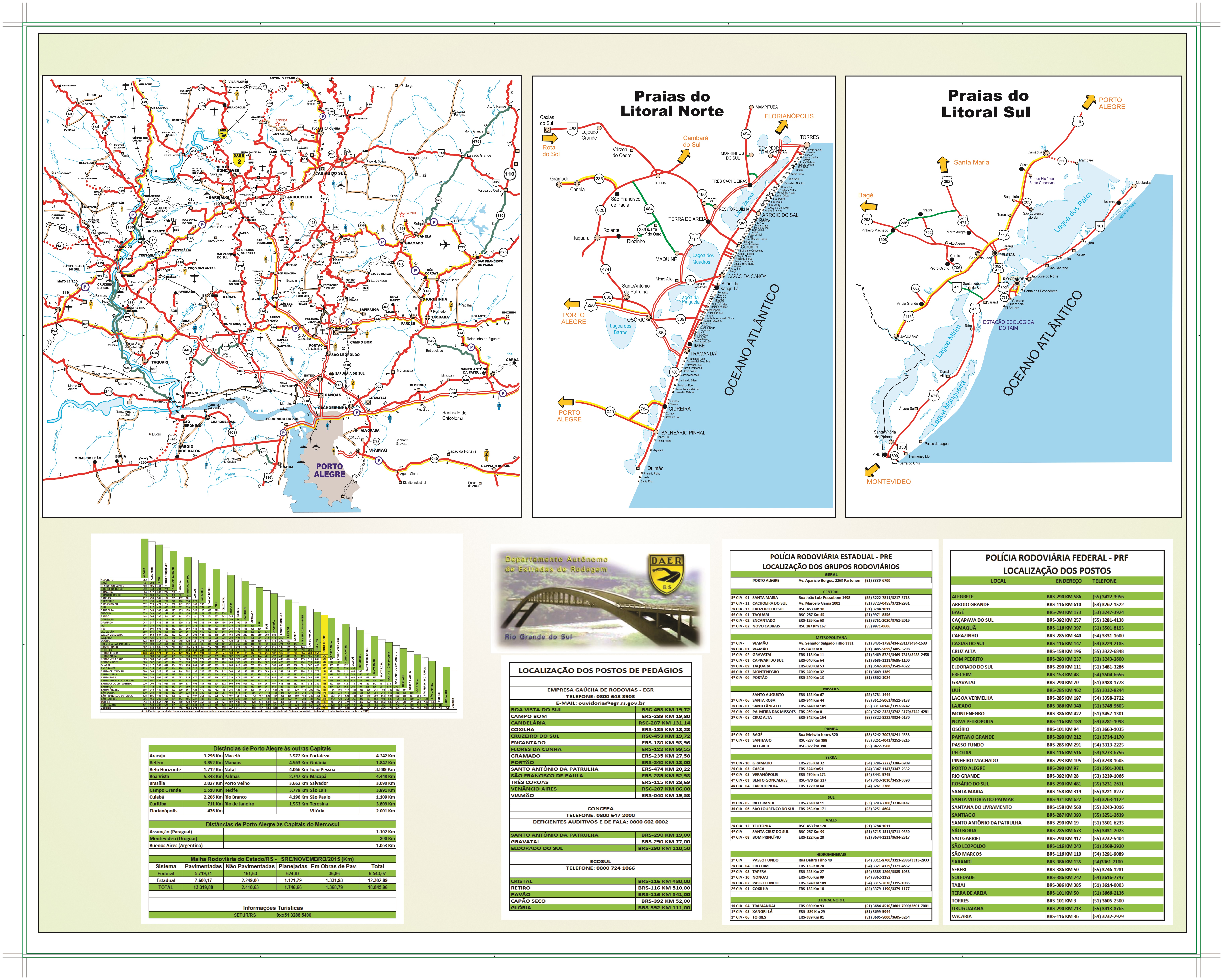Click the Buenos Aires (Argentina) distance row
Viewport: 1223px width, 980px height.
pos(272,845)
